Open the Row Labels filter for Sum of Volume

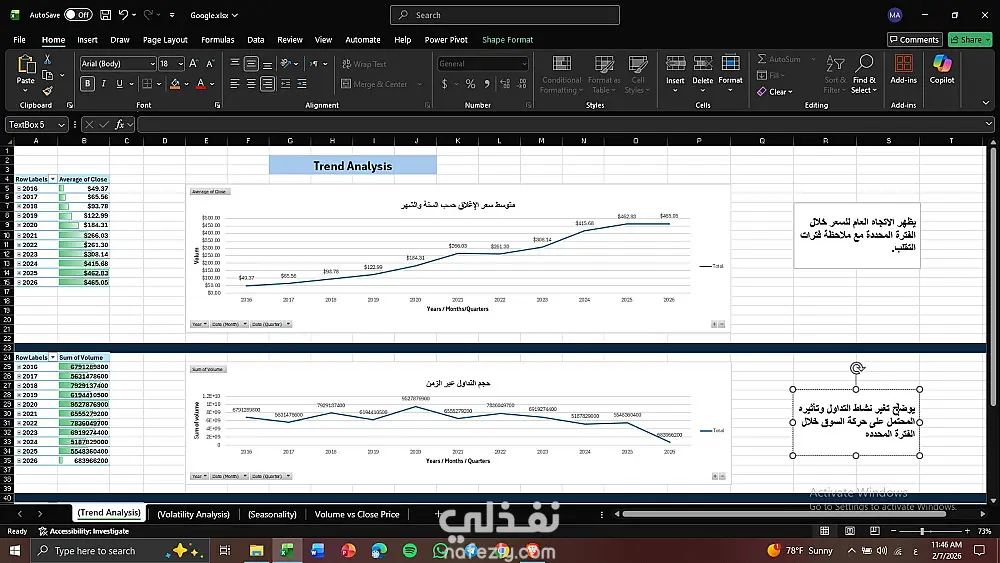click(53, 358)
